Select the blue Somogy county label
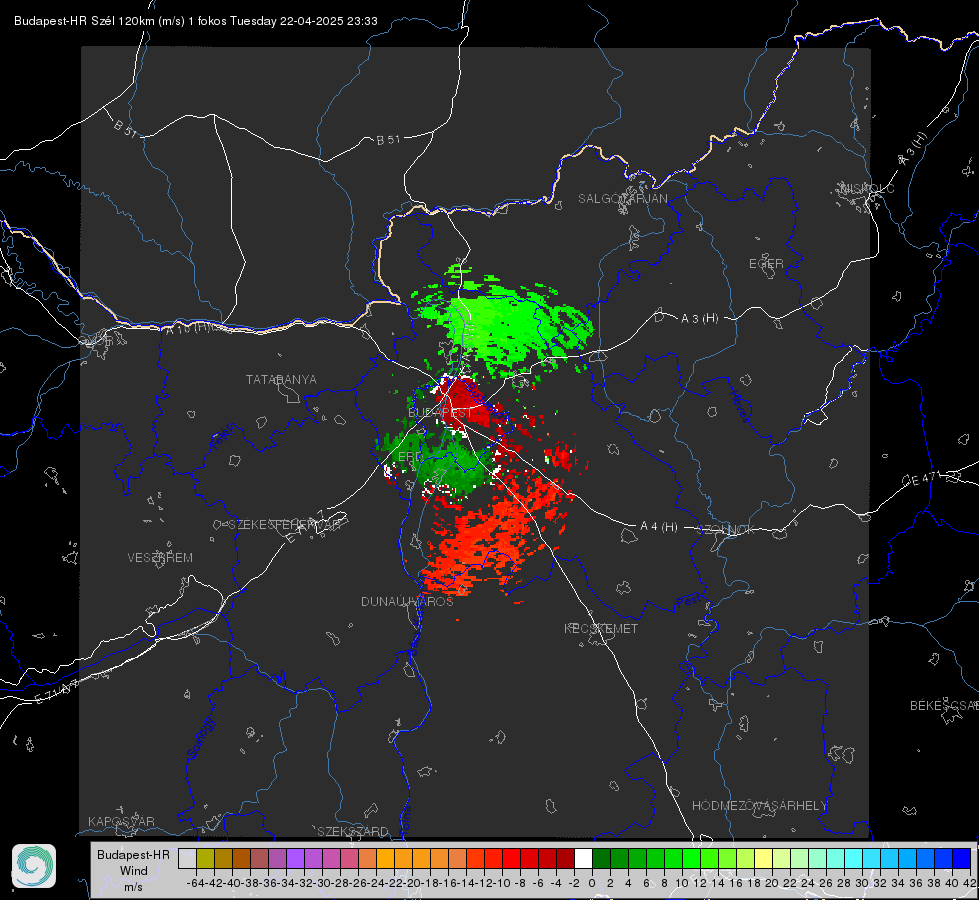The height and width of the screenshot is (900, 979). point(201,738)
